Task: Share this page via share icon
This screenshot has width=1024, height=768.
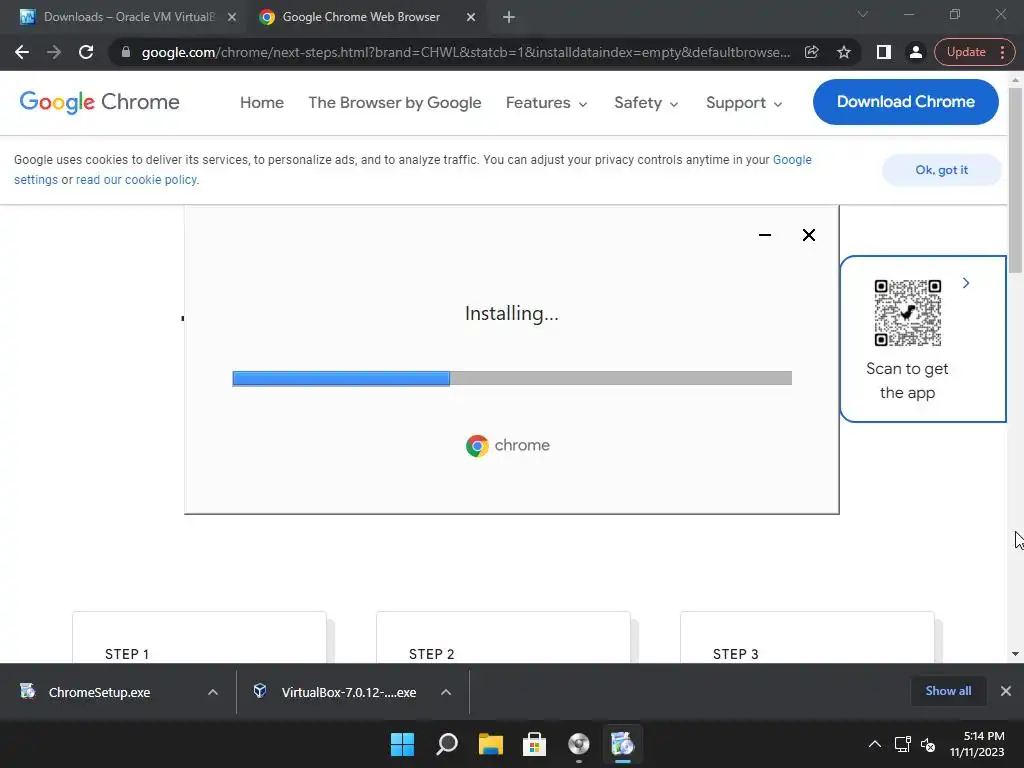Action: [x=811, y=52]
